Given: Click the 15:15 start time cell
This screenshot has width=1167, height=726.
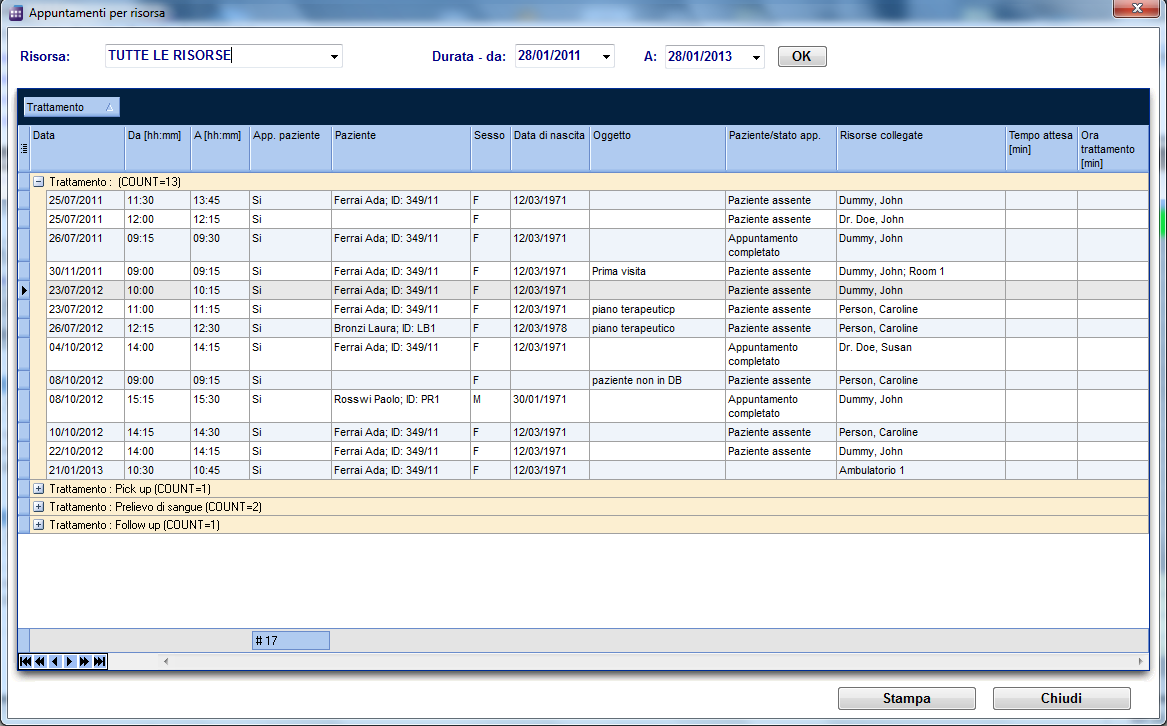Looking at the screenshot, I should tap(157, 407).
